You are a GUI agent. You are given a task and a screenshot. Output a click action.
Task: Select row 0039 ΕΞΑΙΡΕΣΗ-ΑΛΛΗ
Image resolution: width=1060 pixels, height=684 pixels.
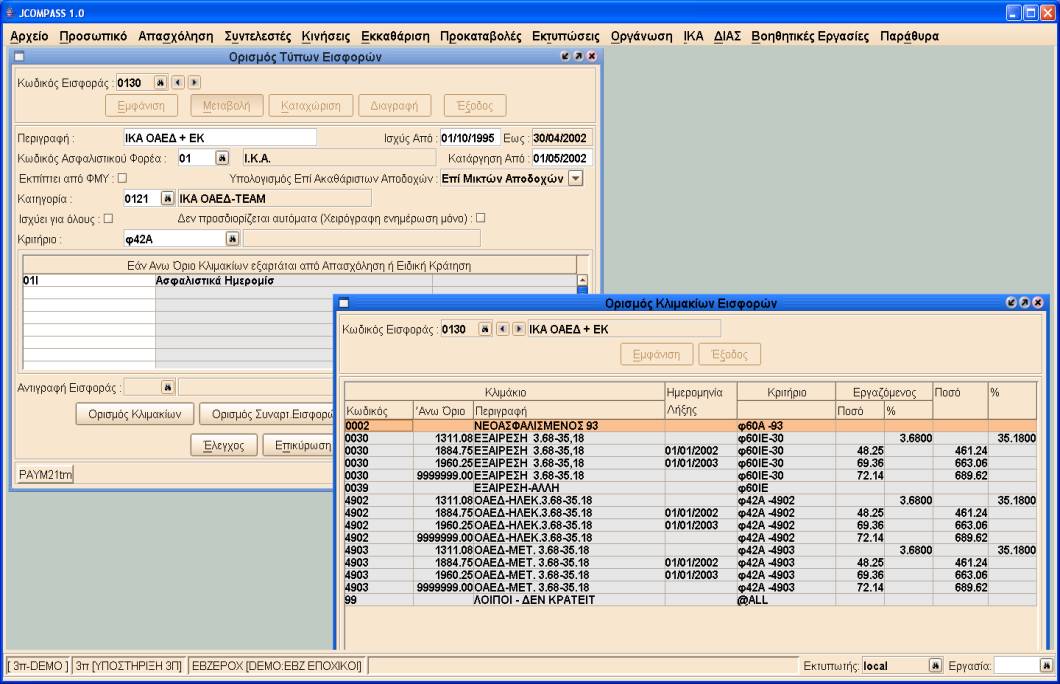pyautogui.click(x=690, y=488)
